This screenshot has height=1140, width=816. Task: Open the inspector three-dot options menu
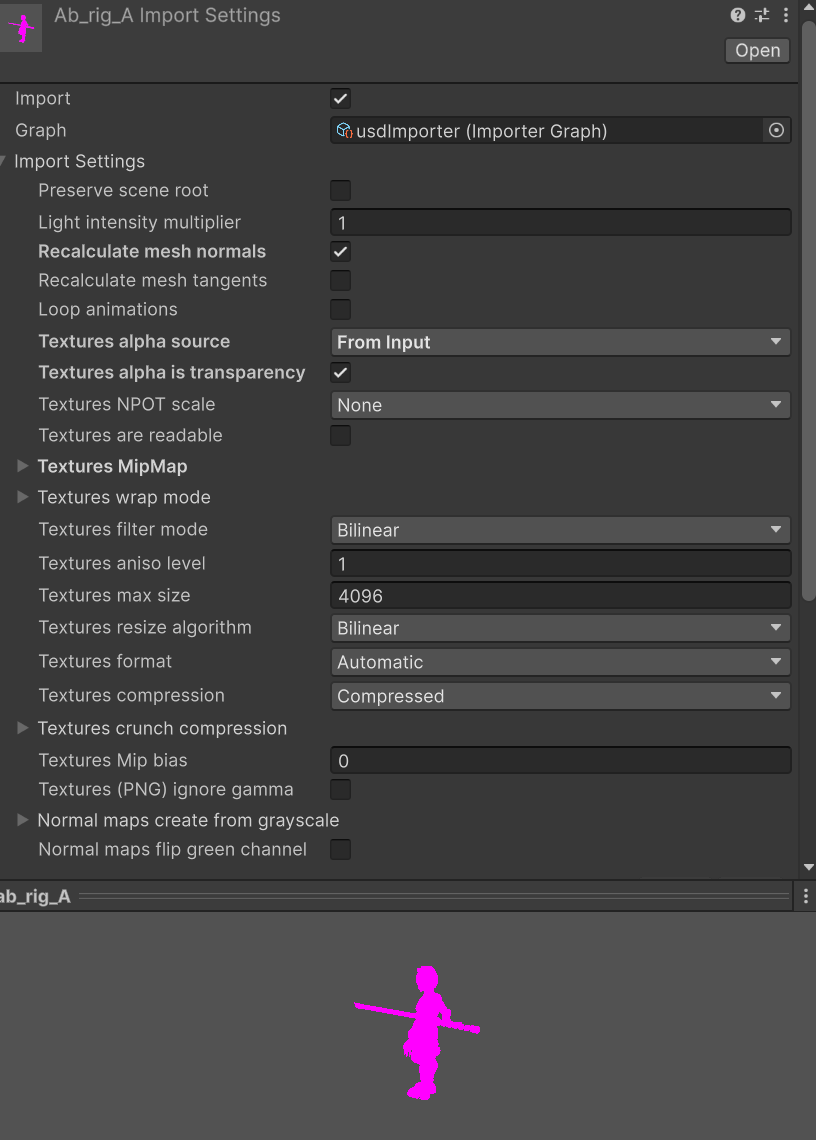pos(785,15)
